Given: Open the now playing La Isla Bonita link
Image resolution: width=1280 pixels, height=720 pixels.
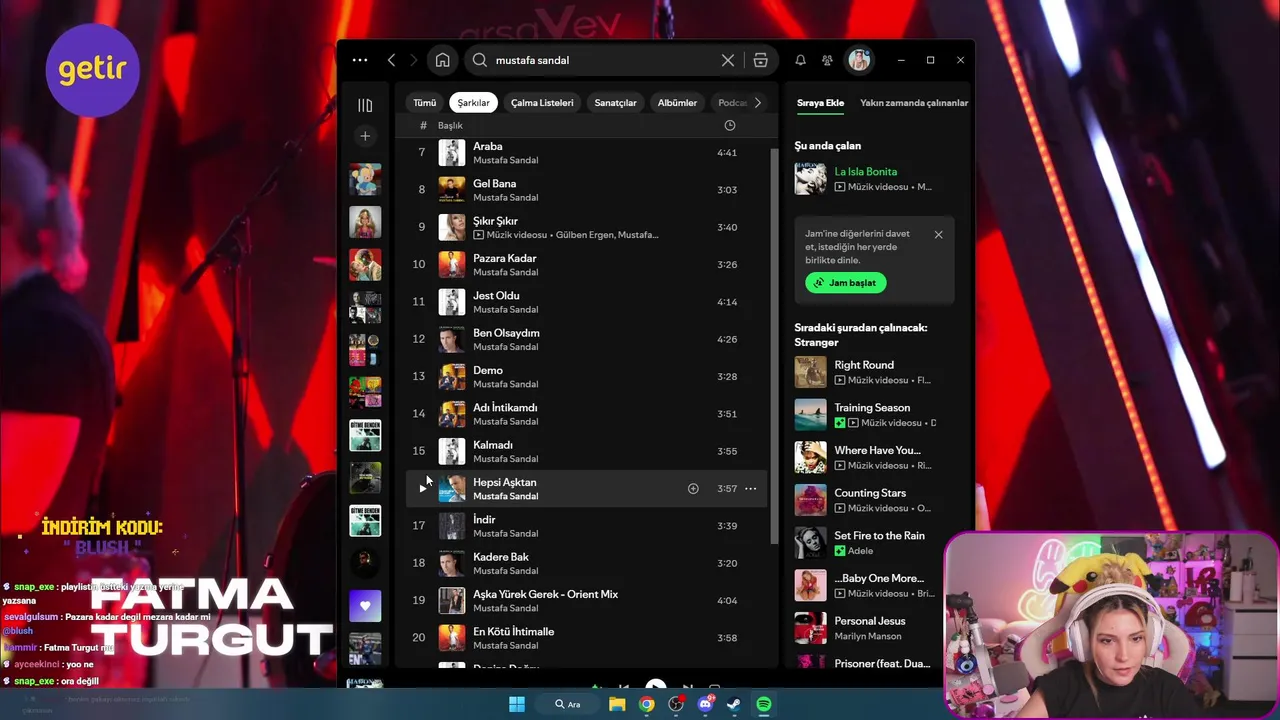Looking at the screenshot, I should (x=866, y=172).
